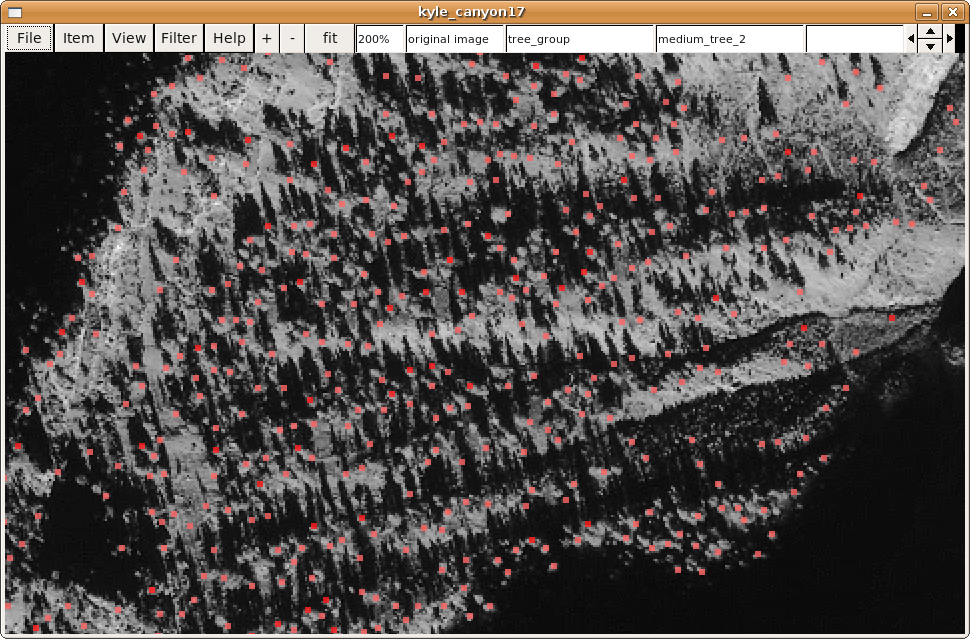Click the left arrow pan button

(x=911, y=38)
